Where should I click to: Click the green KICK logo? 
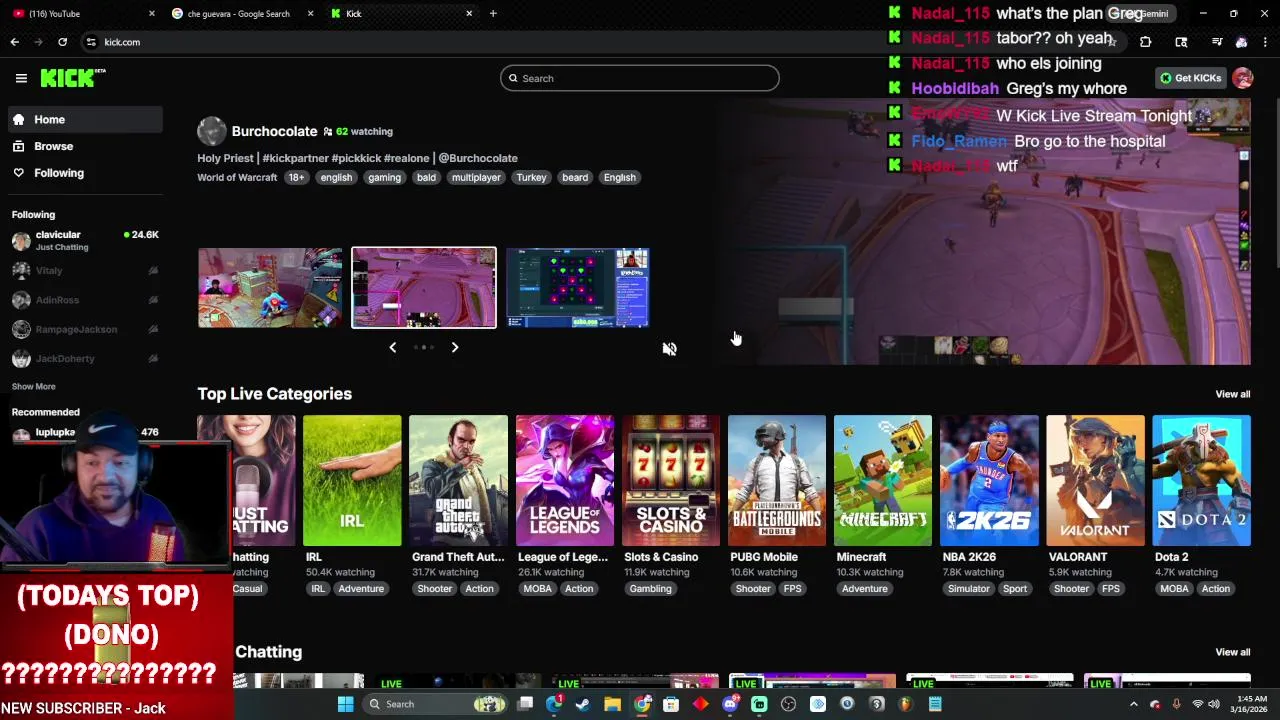pyautogui.click(x=72, y=78)
